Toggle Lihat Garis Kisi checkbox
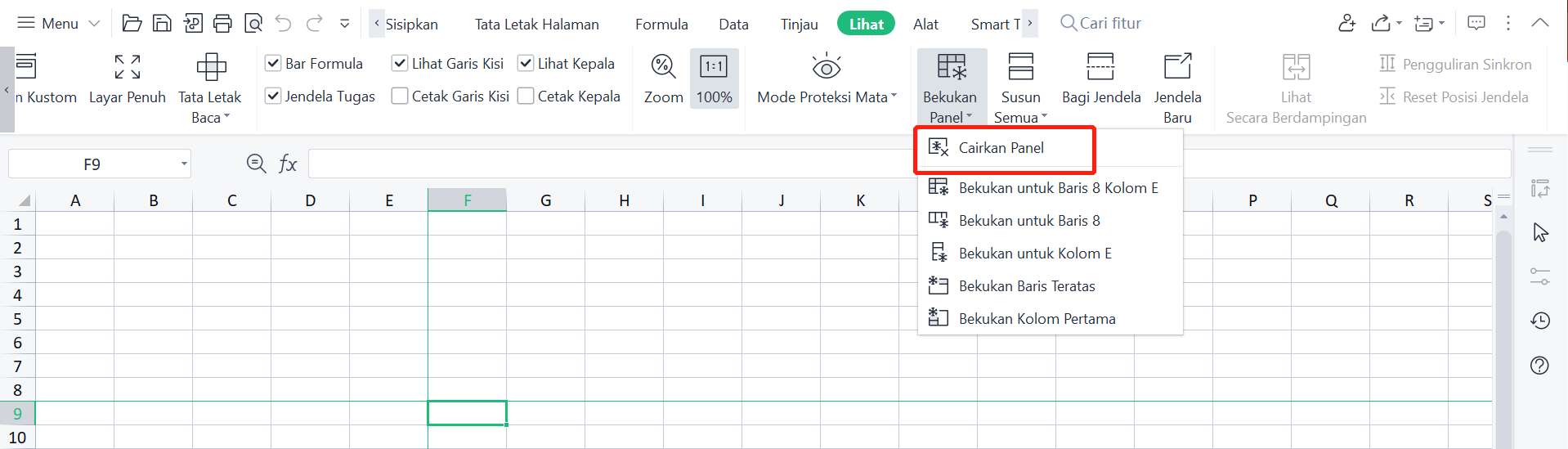 click(400, 63)
